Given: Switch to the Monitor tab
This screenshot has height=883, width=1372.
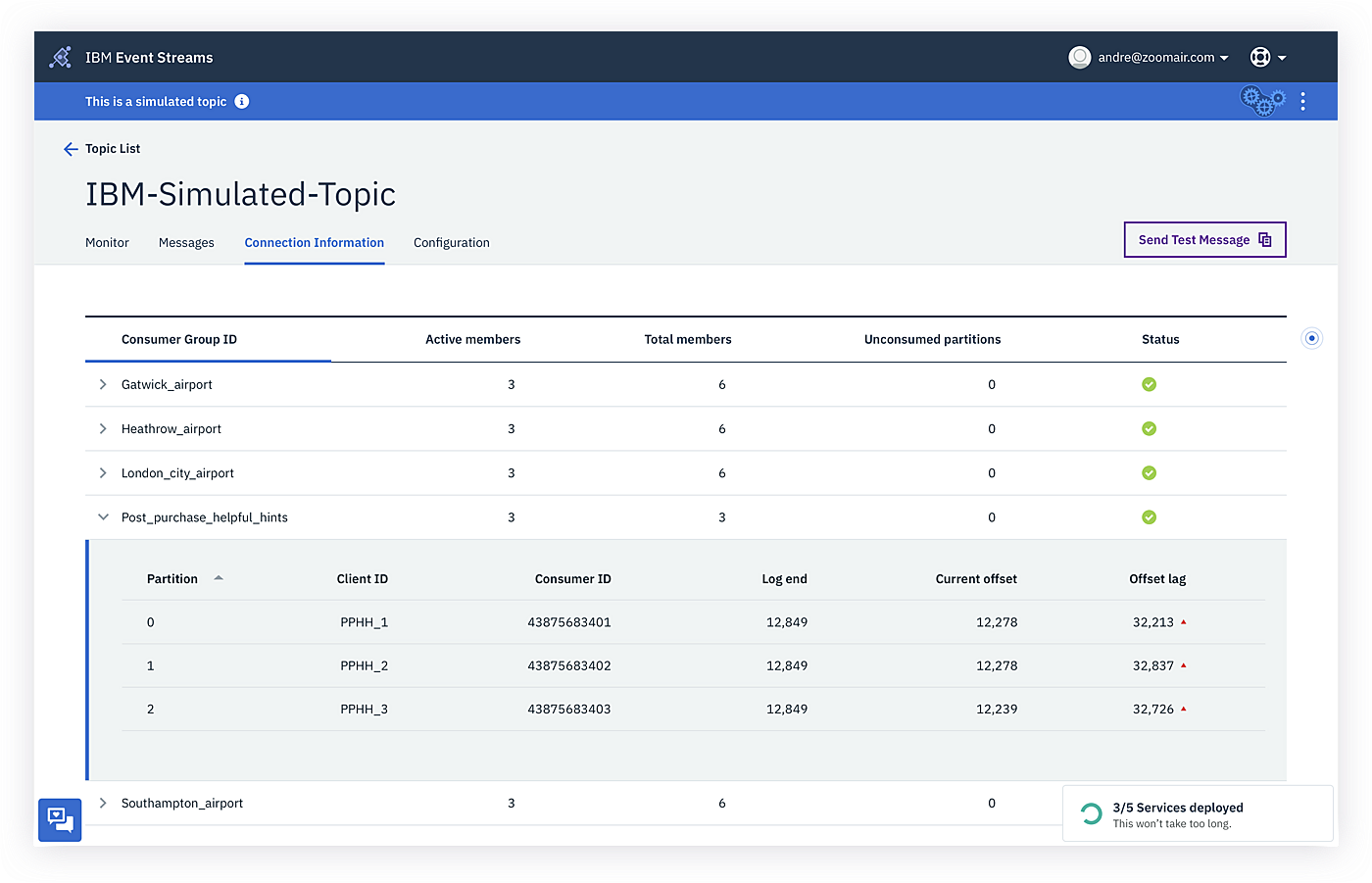Looking at the screenshot, I should 107,243.
